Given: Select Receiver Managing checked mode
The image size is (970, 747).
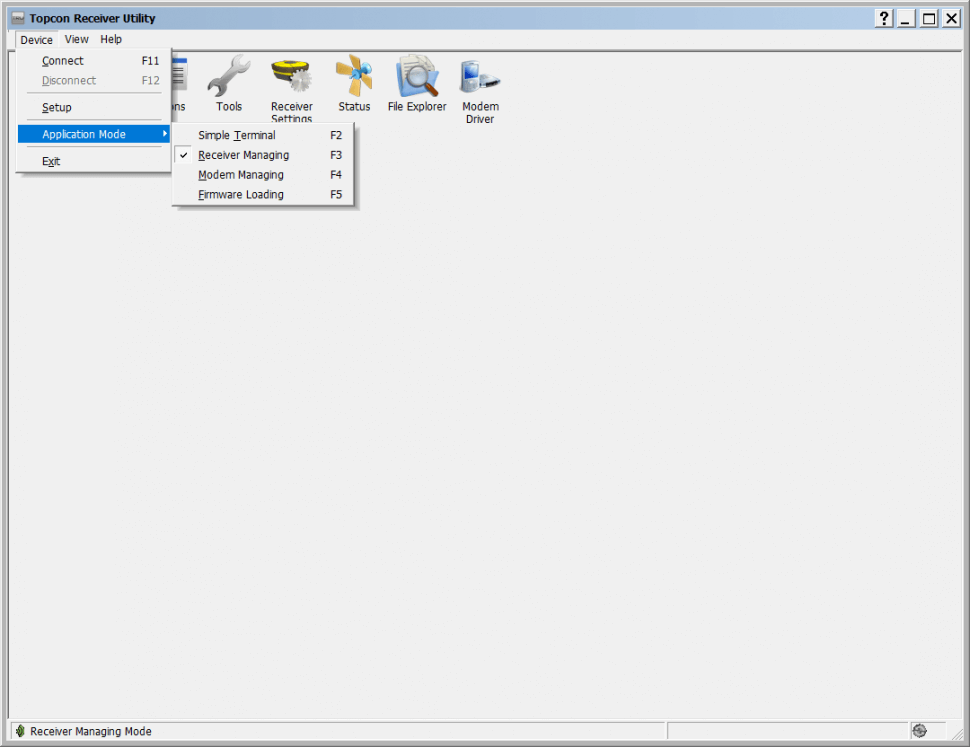Looking at the screenshot, I should (x=264, y=155).
